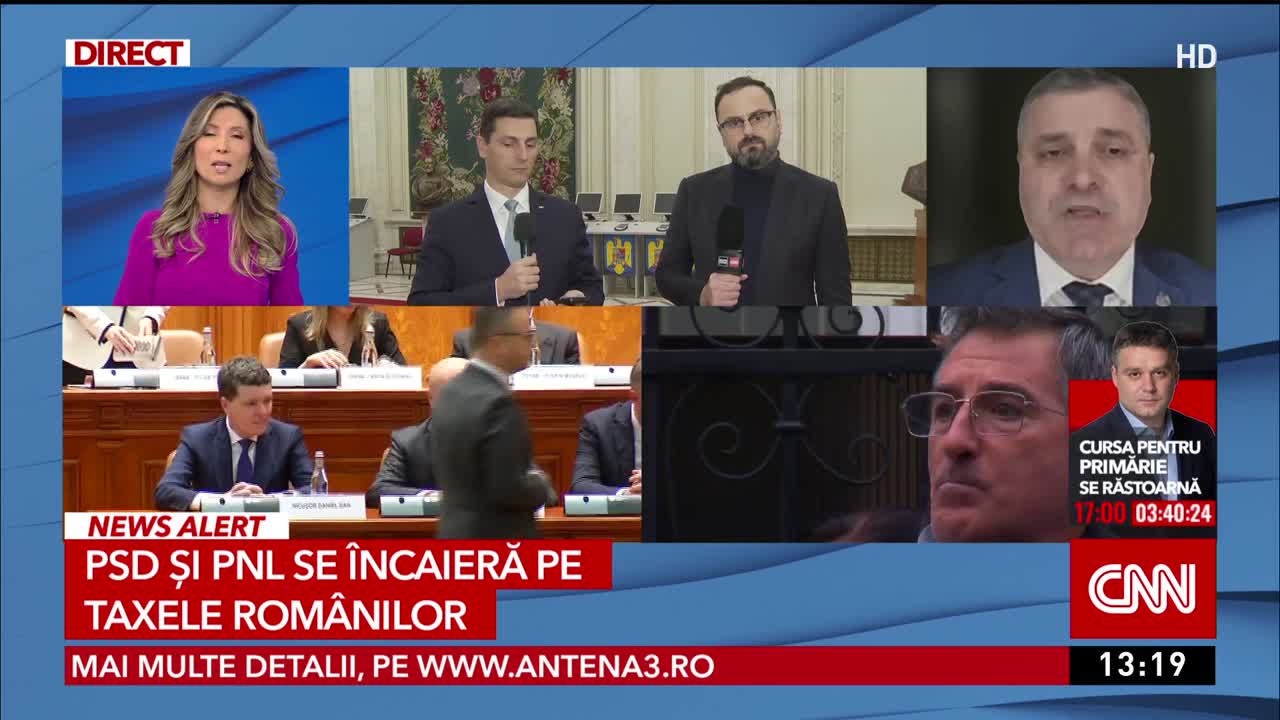The height and width of the screenshot is (720, 1280).
Task: Click the coat of arms on the voting booth
Action: point(618,255)
